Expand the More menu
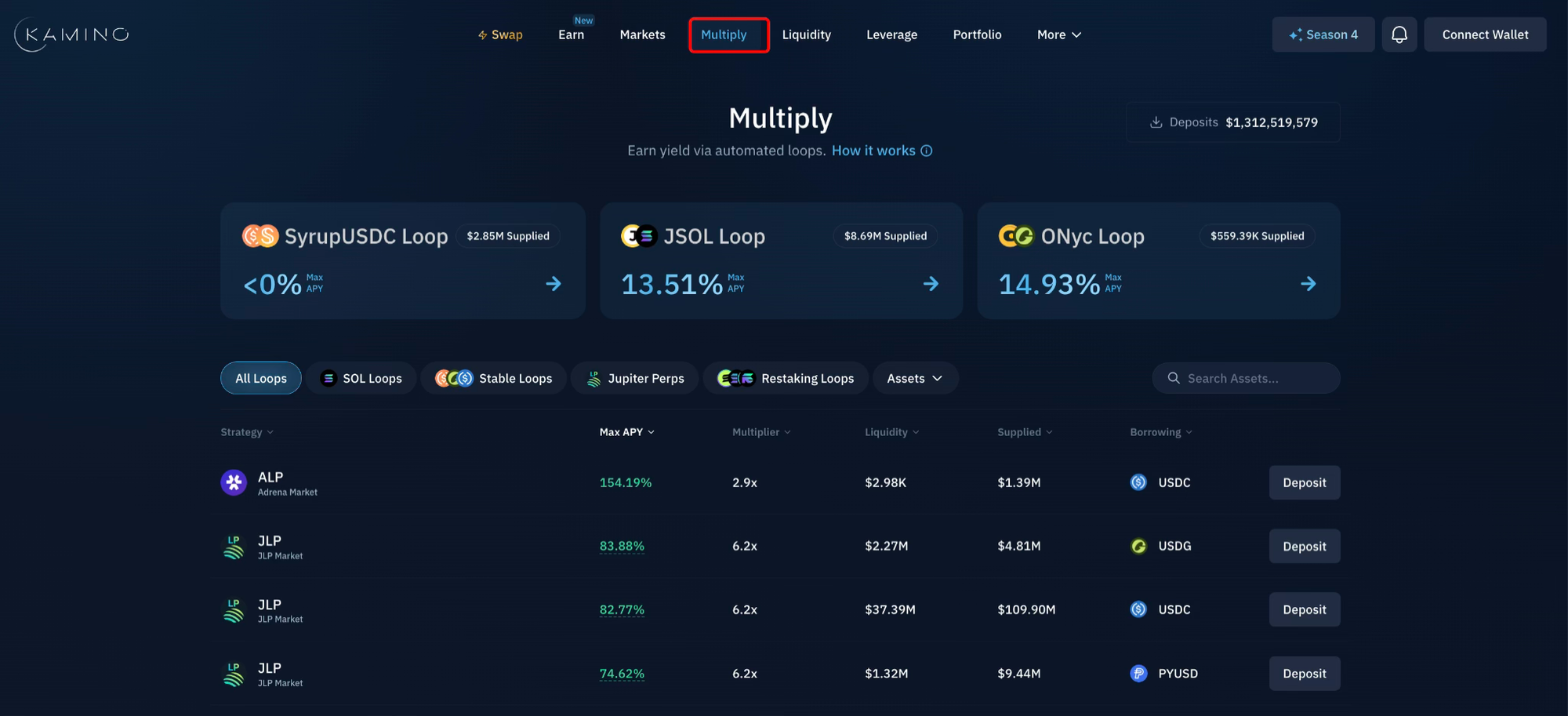 coord(1058,35)
